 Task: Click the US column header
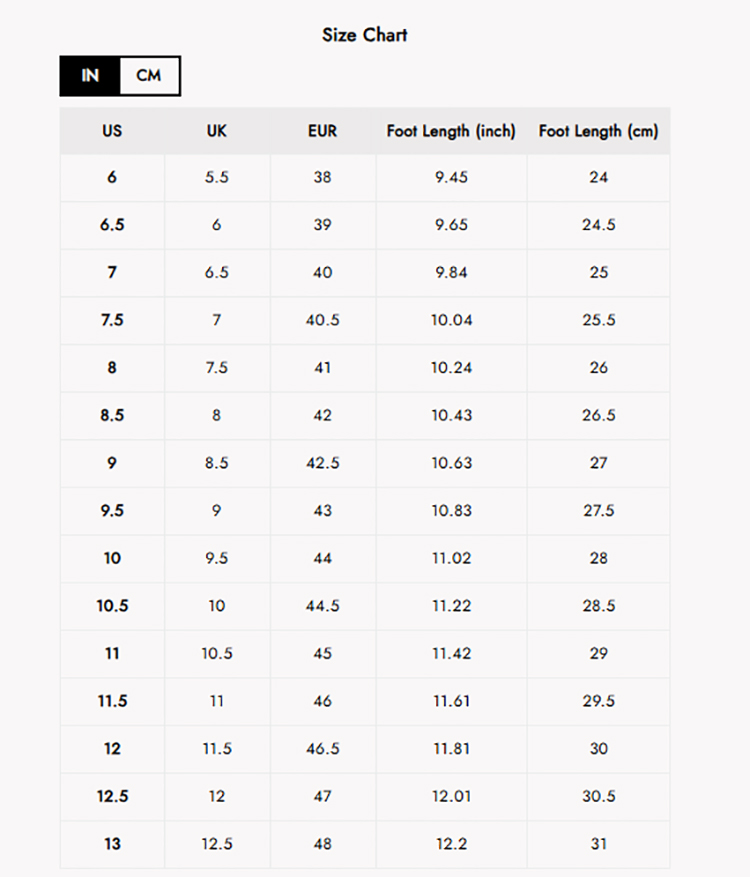pyautogui.click(x=112, y=131)
